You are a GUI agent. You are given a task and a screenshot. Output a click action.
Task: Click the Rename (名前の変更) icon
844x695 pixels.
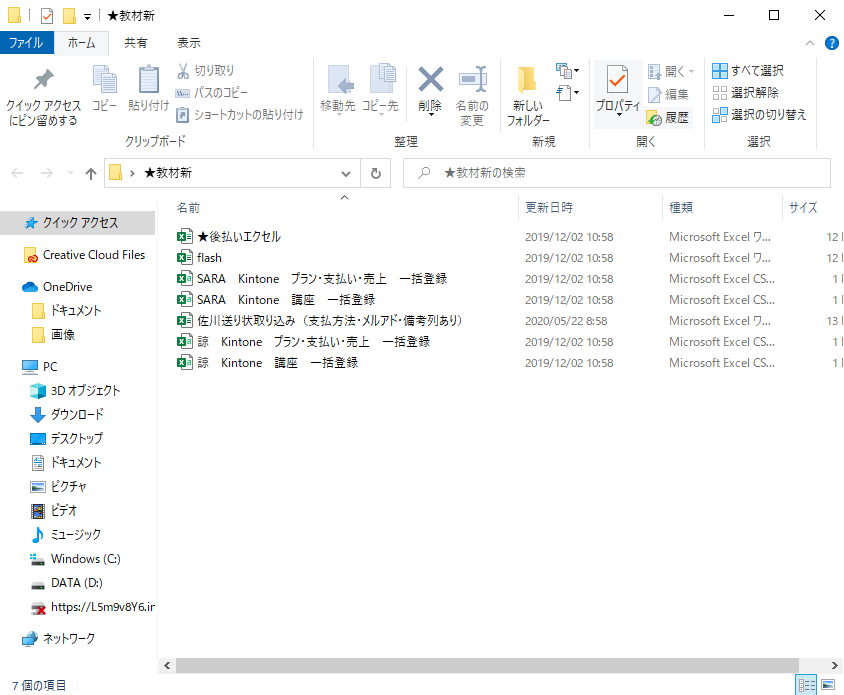(x=471, y=81)
